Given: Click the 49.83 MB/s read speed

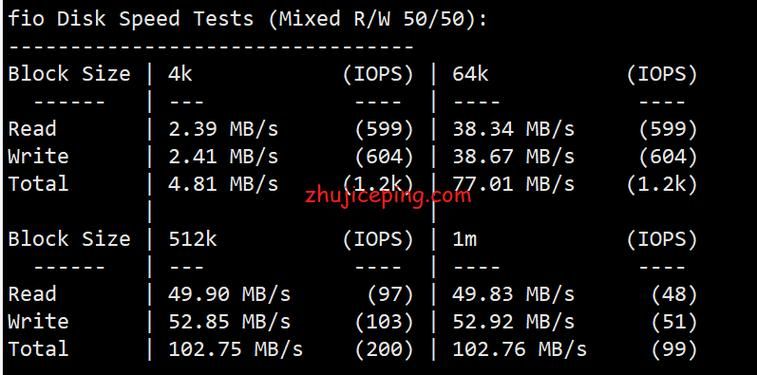Looking at the screenshot, I should tap(514, 294).
